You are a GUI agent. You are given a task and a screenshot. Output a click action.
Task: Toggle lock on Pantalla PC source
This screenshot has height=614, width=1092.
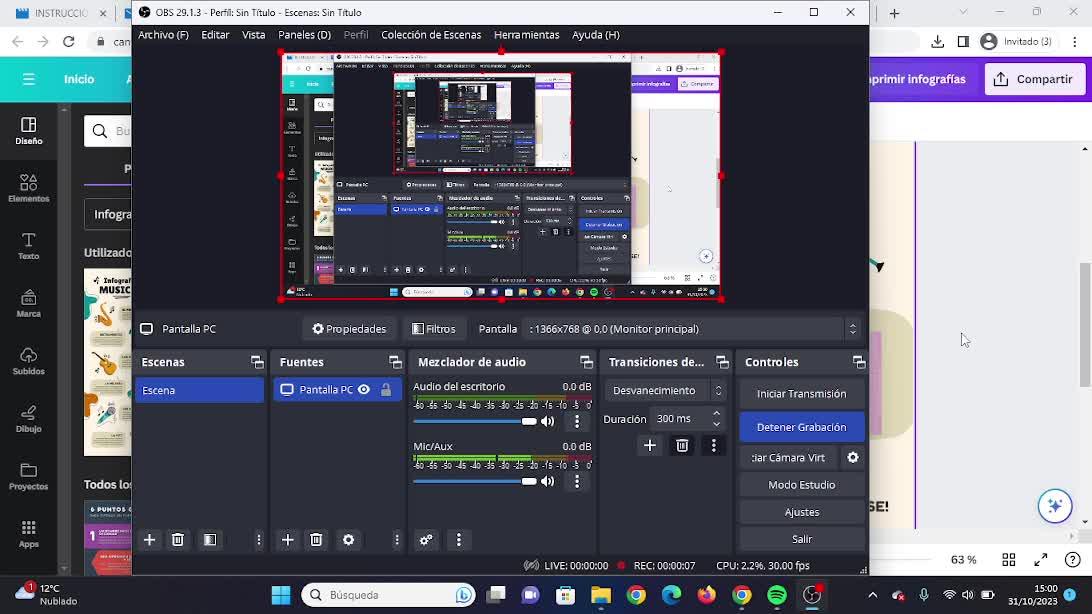pyautogui.click(x=386, y=390)
